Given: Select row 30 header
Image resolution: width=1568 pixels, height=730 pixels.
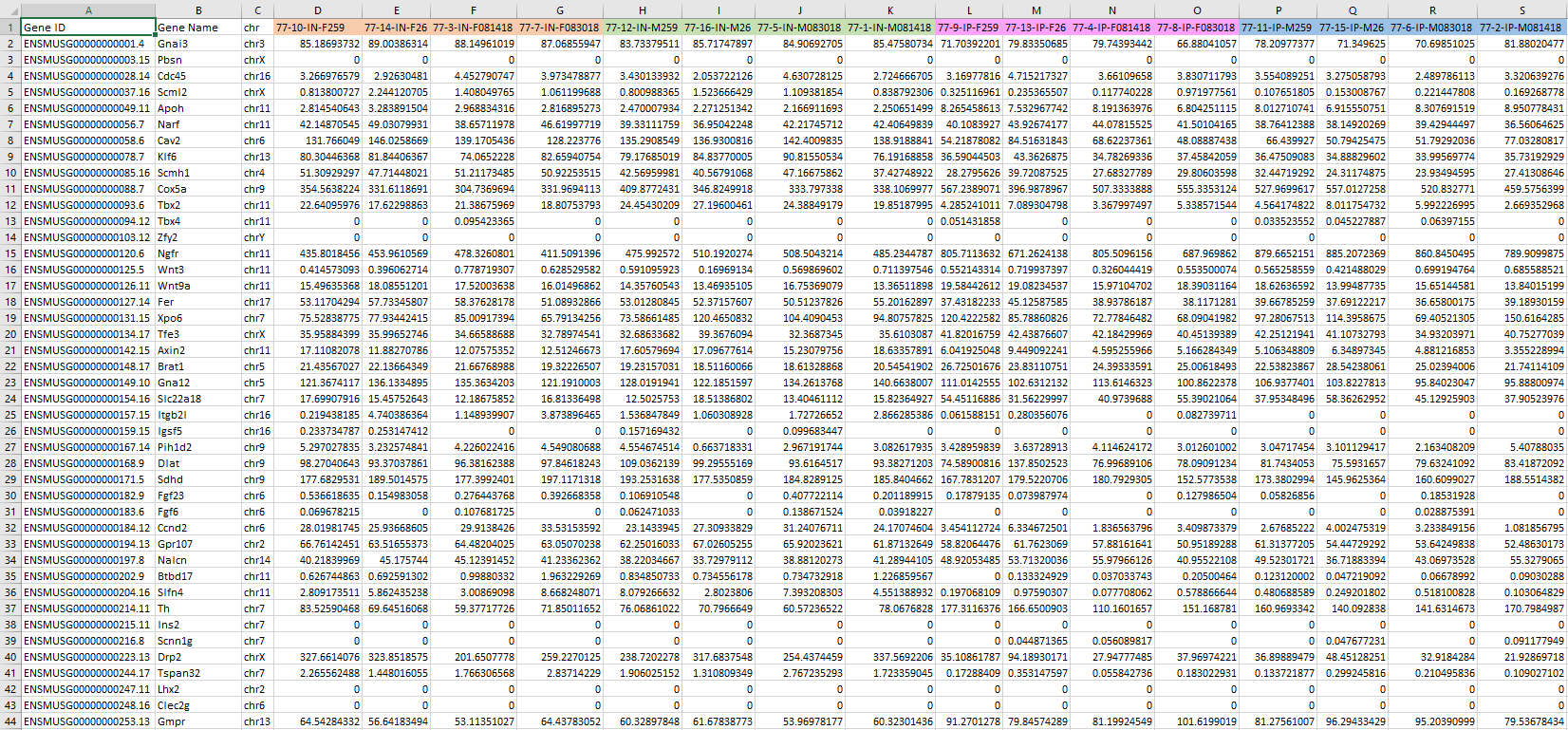Looking at the screenshot, I should coord(10,496).
